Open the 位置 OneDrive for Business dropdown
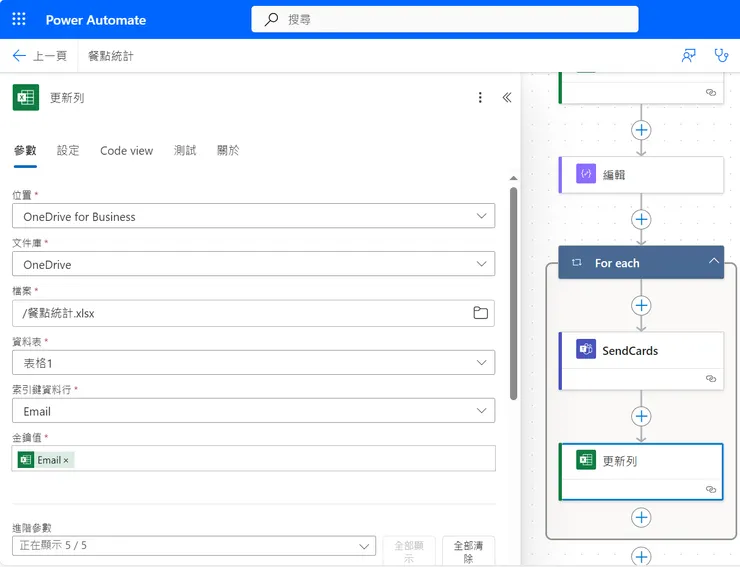This screenshot has height=567, width=740. tap(253, 216)
